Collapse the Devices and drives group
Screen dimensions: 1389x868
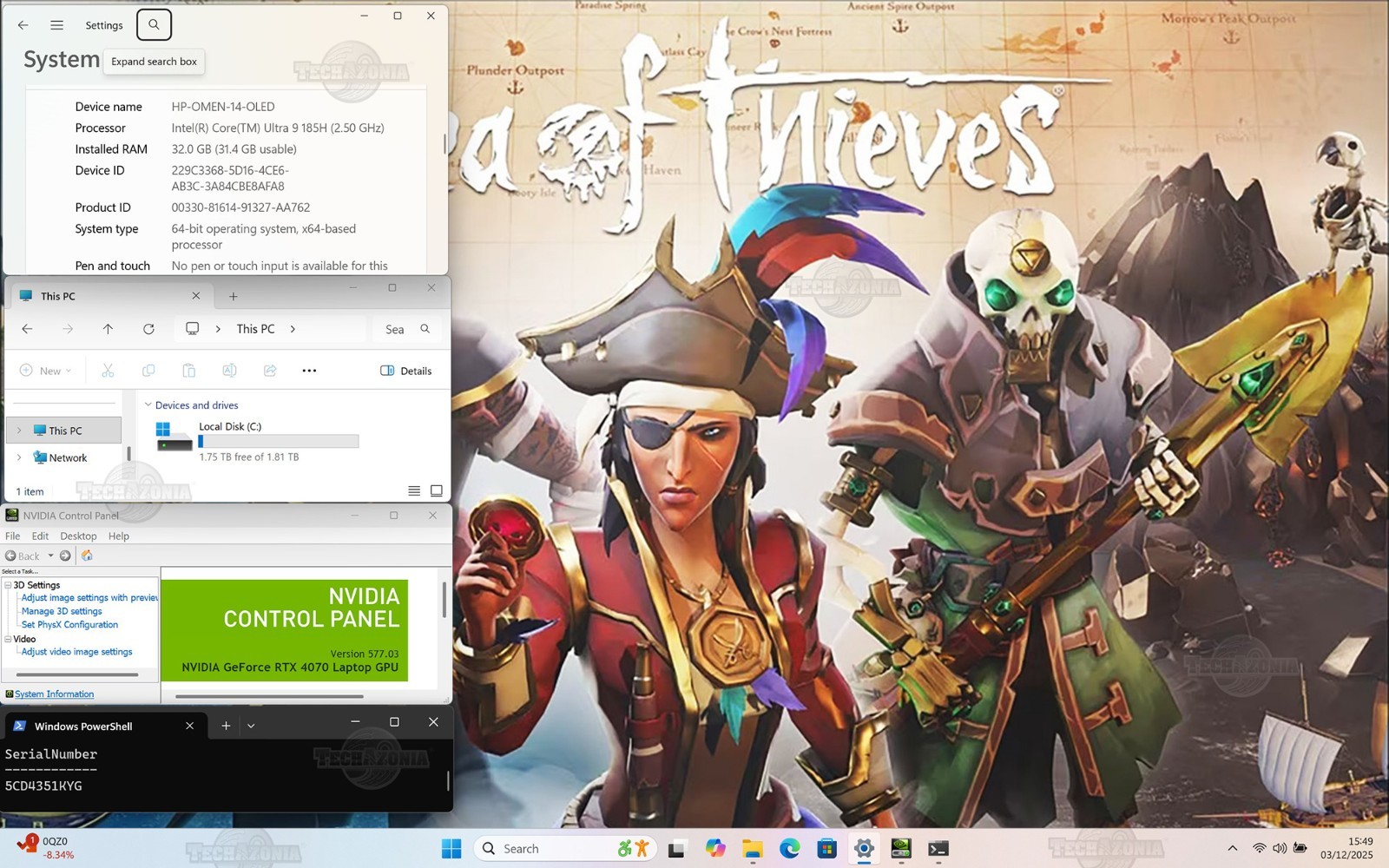(148, 404)
